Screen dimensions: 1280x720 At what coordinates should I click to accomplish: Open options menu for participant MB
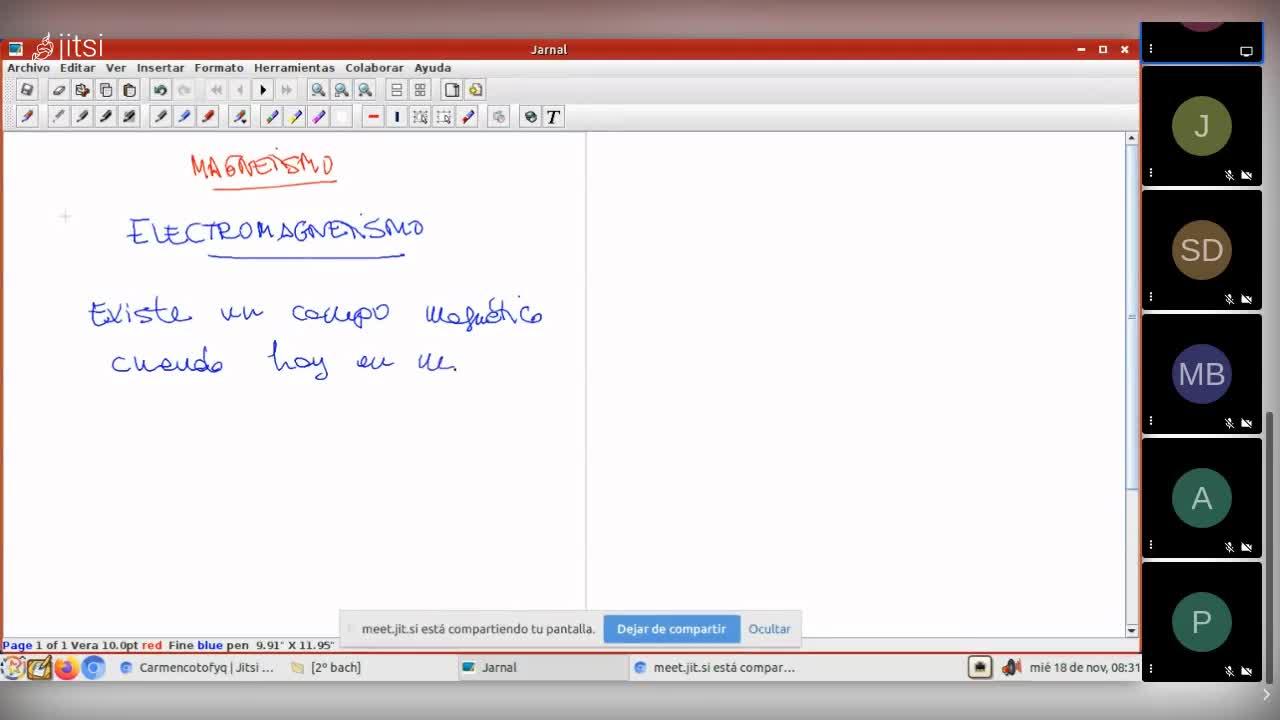[1151, 421]
